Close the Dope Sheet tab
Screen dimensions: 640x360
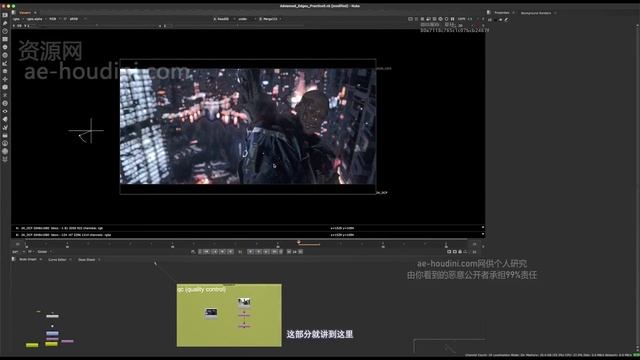point(99,260)
